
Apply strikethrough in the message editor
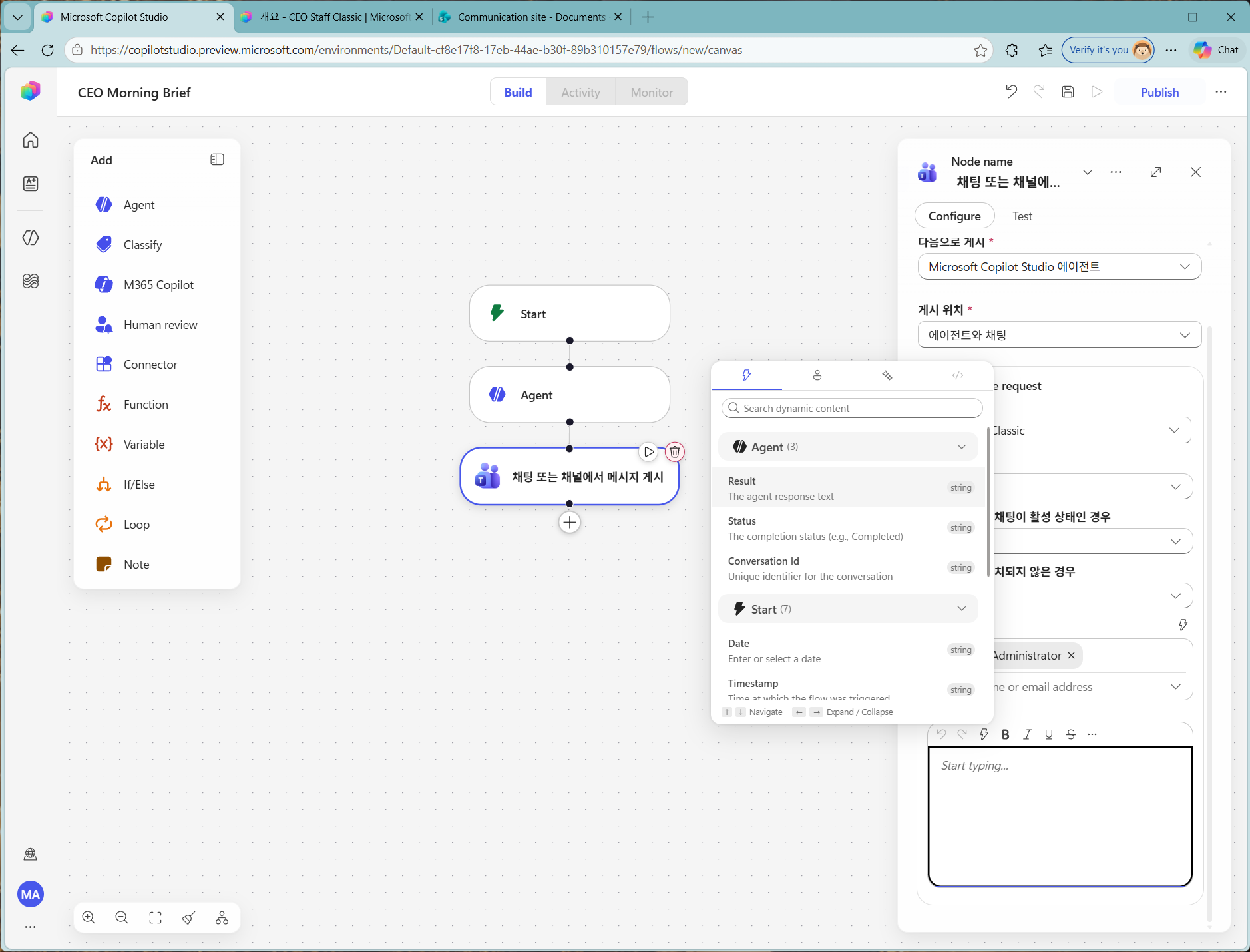pyautogui.click(x=1071, y=734)
